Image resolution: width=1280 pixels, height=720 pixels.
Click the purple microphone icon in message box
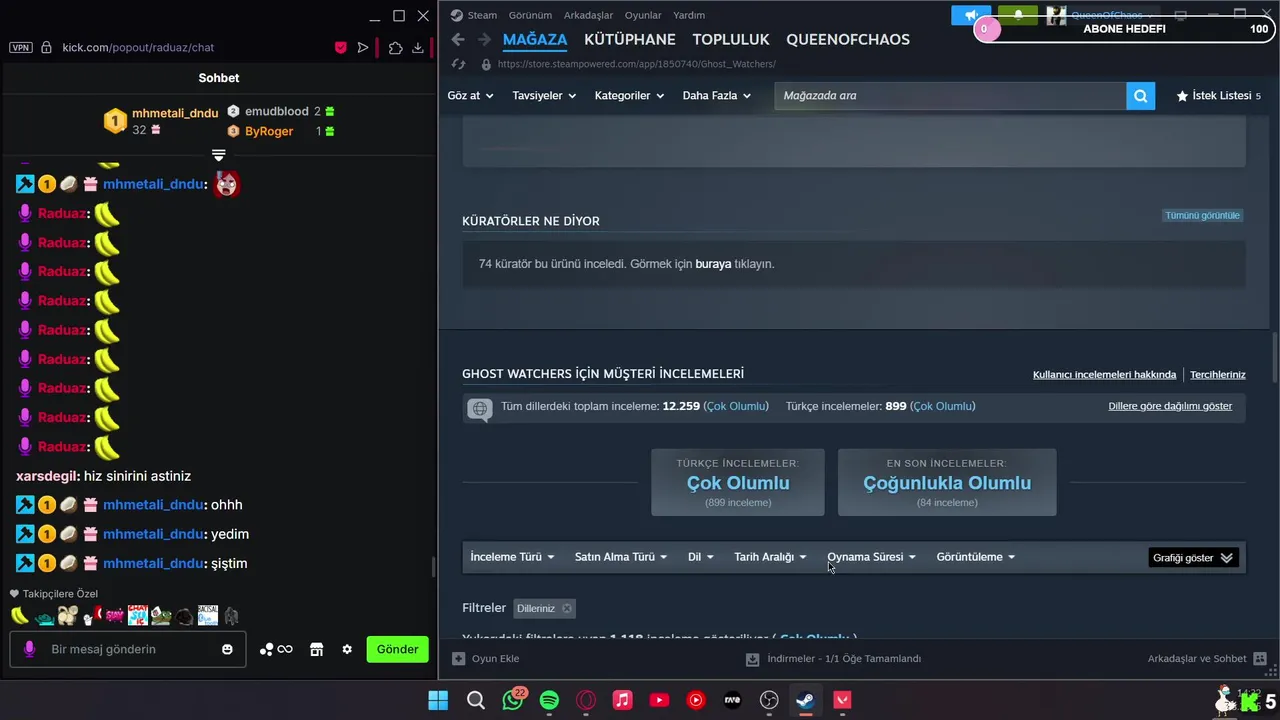click(x=29, y=649)
